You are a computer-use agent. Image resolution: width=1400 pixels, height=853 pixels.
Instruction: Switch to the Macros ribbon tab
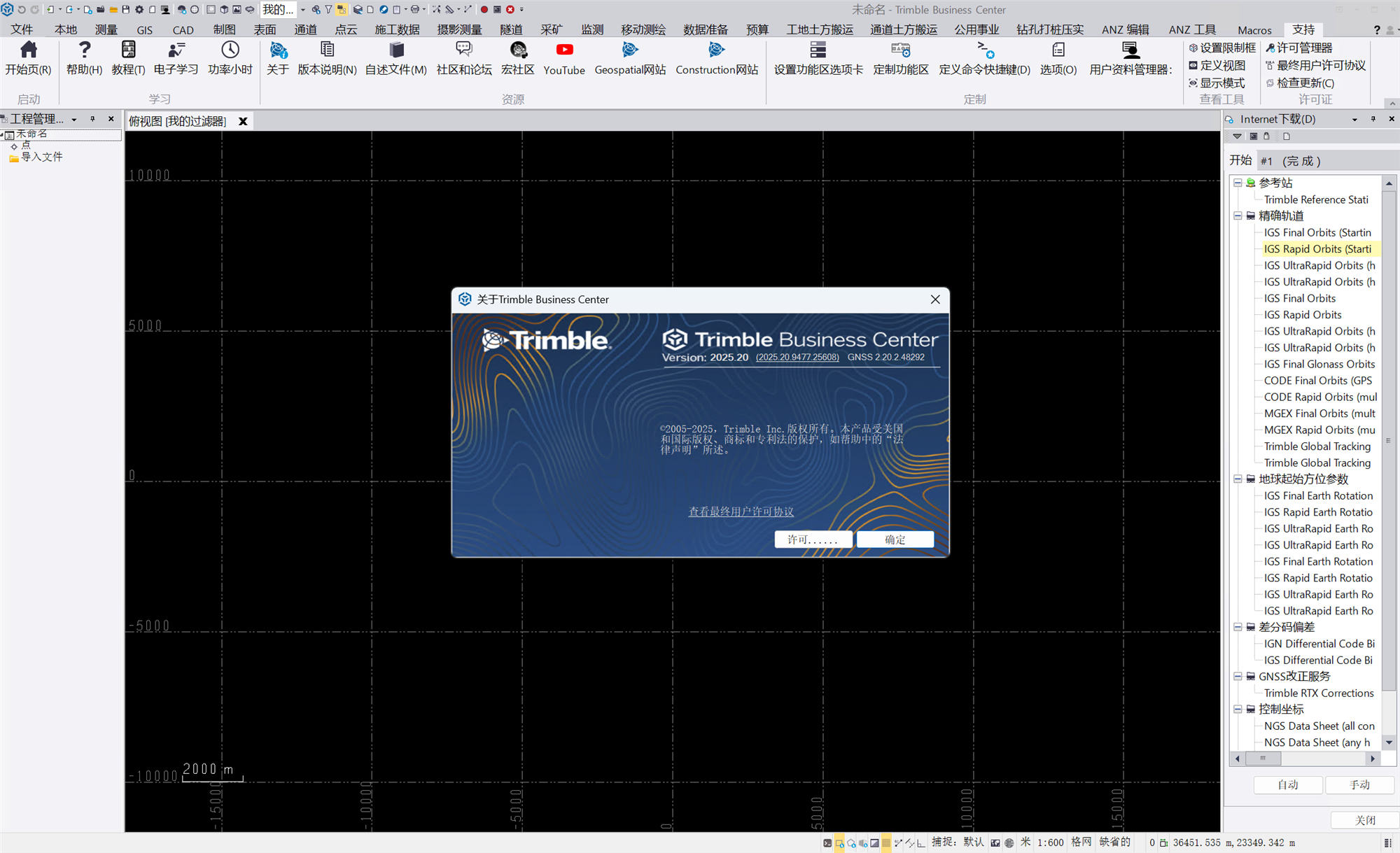tap(1254, 29)
